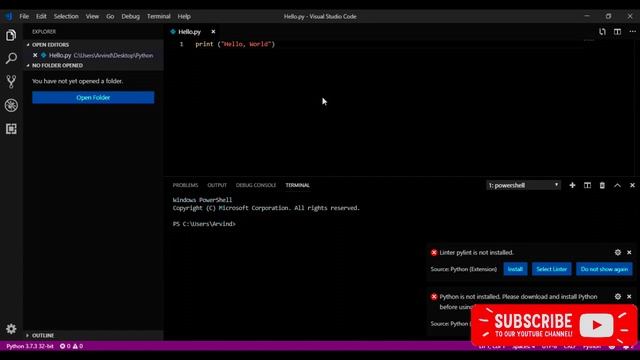Dismiss the Python not installed notification
640x360 pixels.
[x=629, y=297]
